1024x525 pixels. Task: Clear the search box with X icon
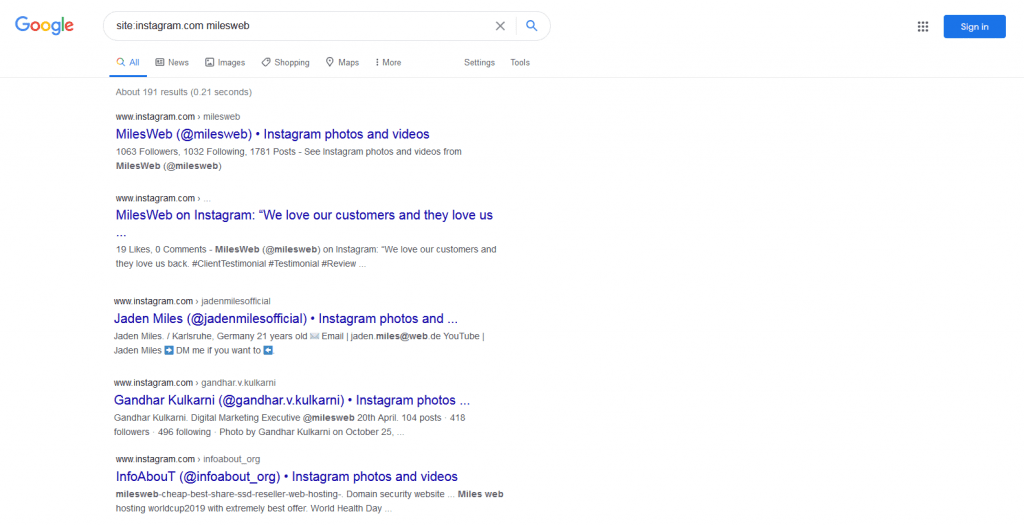(500, 26)
